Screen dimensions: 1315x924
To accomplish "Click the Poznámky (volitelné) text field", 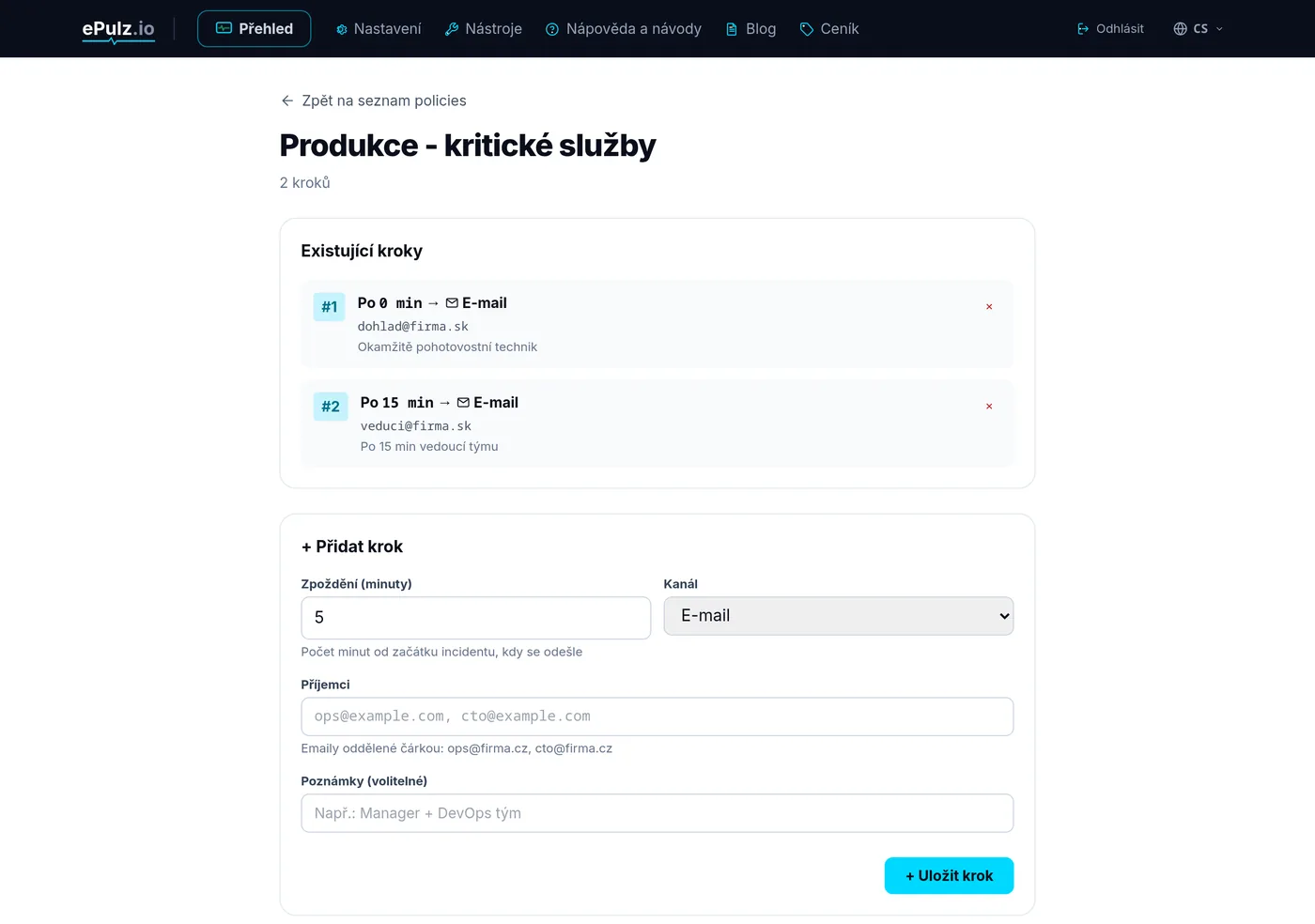I will (x=657, y=813).
